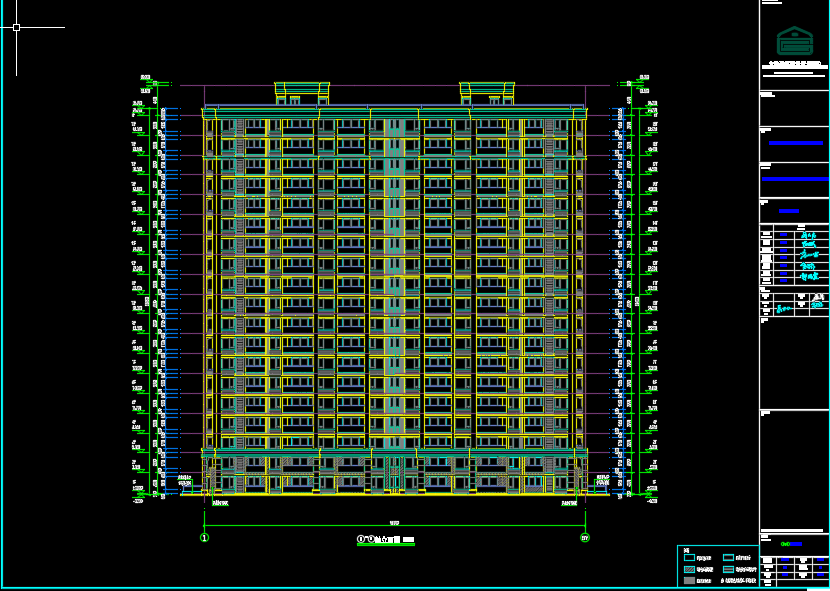Pick the empty cyan box in legend
The width and height of the screenshot is (830, 591).
tap(690, 557)
